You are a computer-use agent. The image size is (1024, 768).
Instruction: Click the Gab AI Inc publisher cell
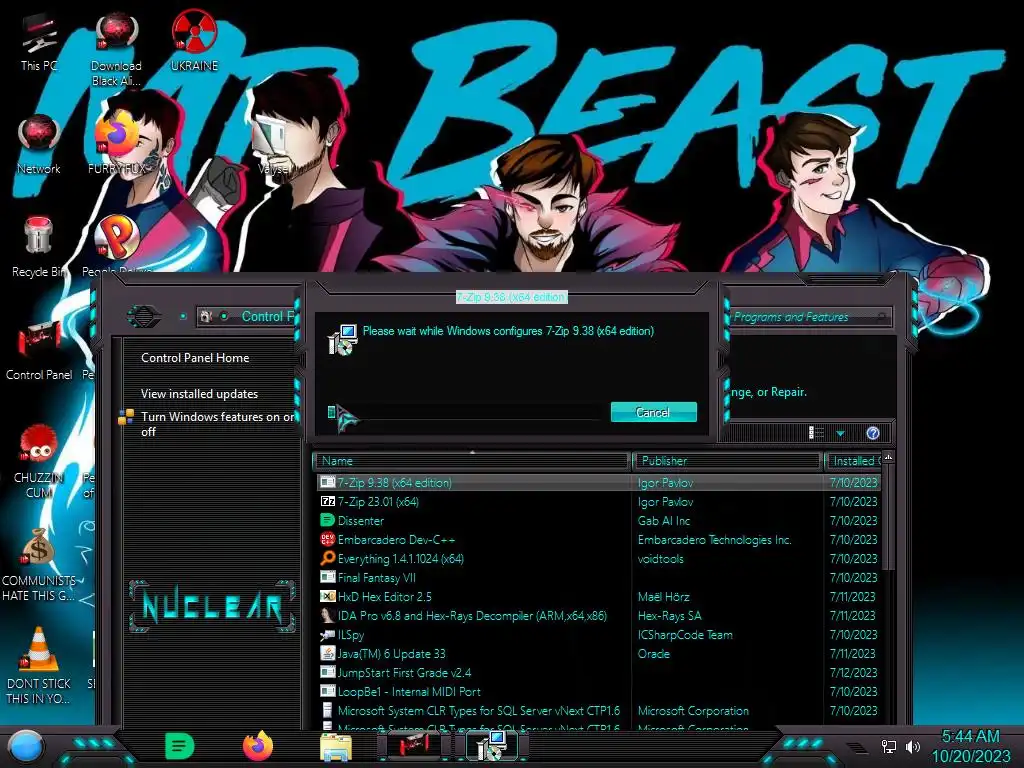click(664, 520)
